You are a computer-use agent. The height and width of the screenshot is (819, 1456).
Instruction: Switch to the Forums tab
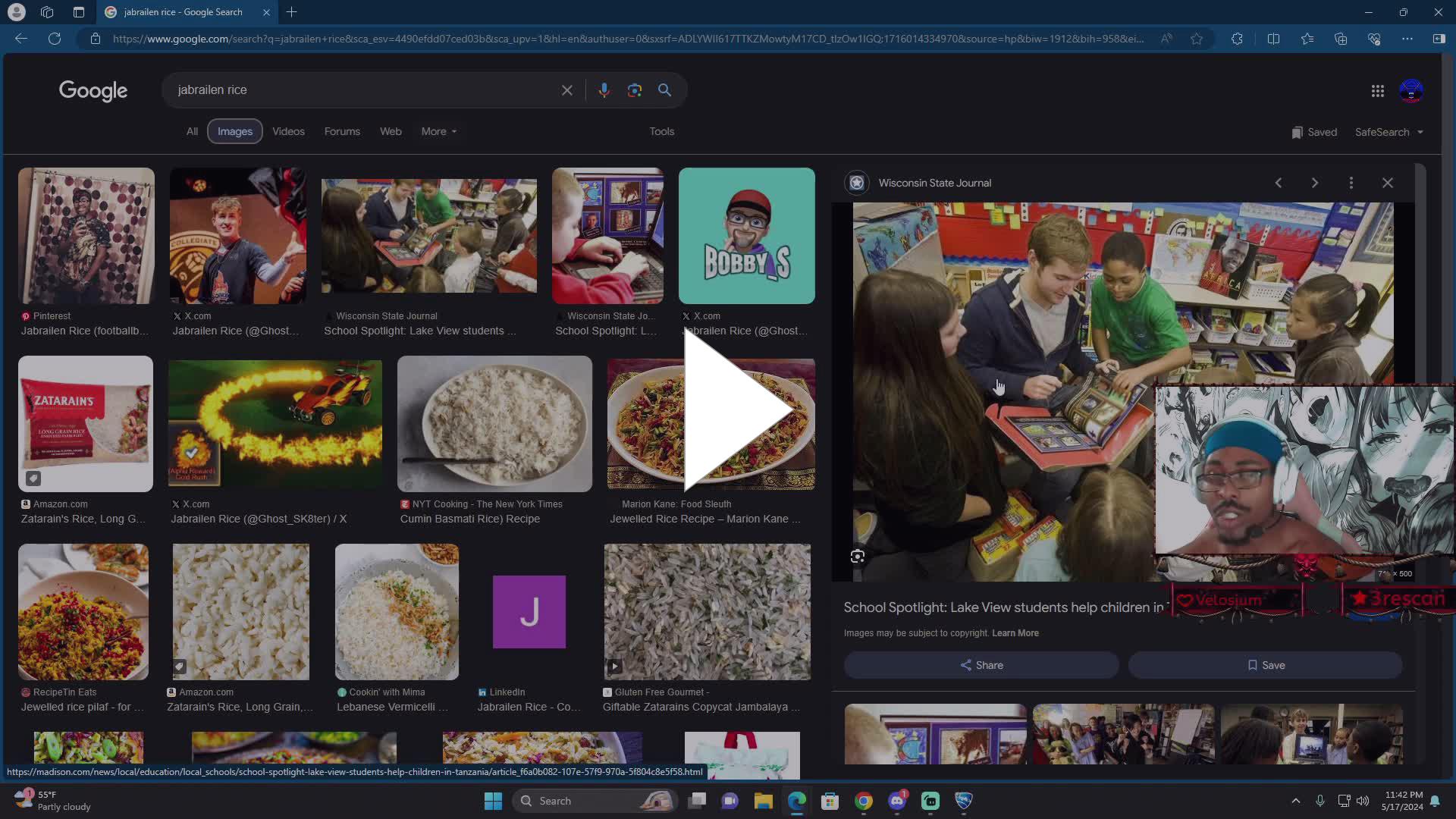coord(342,131)
